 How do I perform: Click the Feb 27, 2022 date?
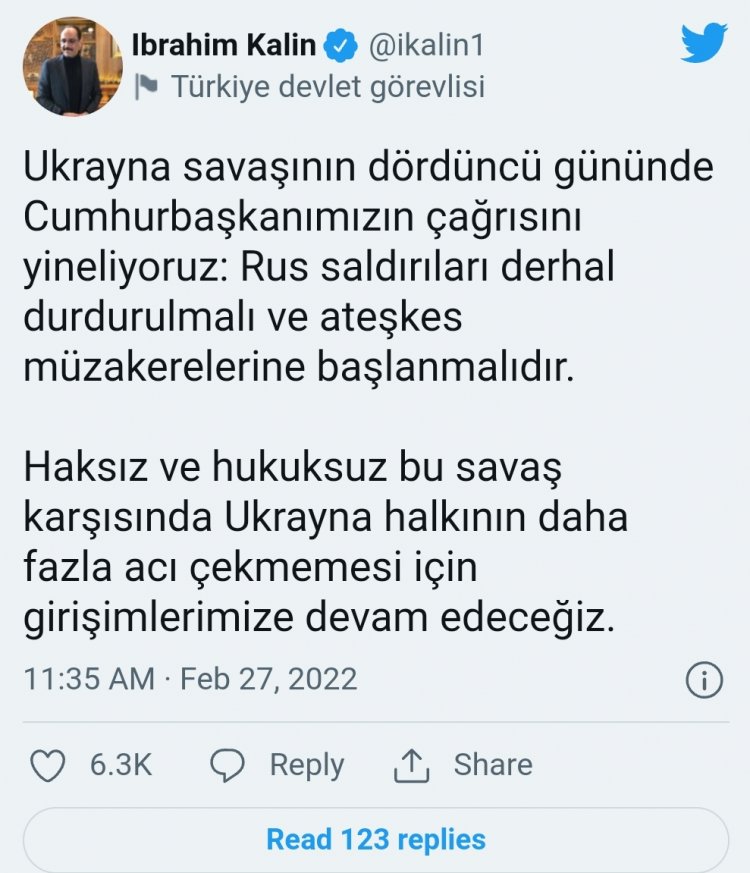click(268, 679)
